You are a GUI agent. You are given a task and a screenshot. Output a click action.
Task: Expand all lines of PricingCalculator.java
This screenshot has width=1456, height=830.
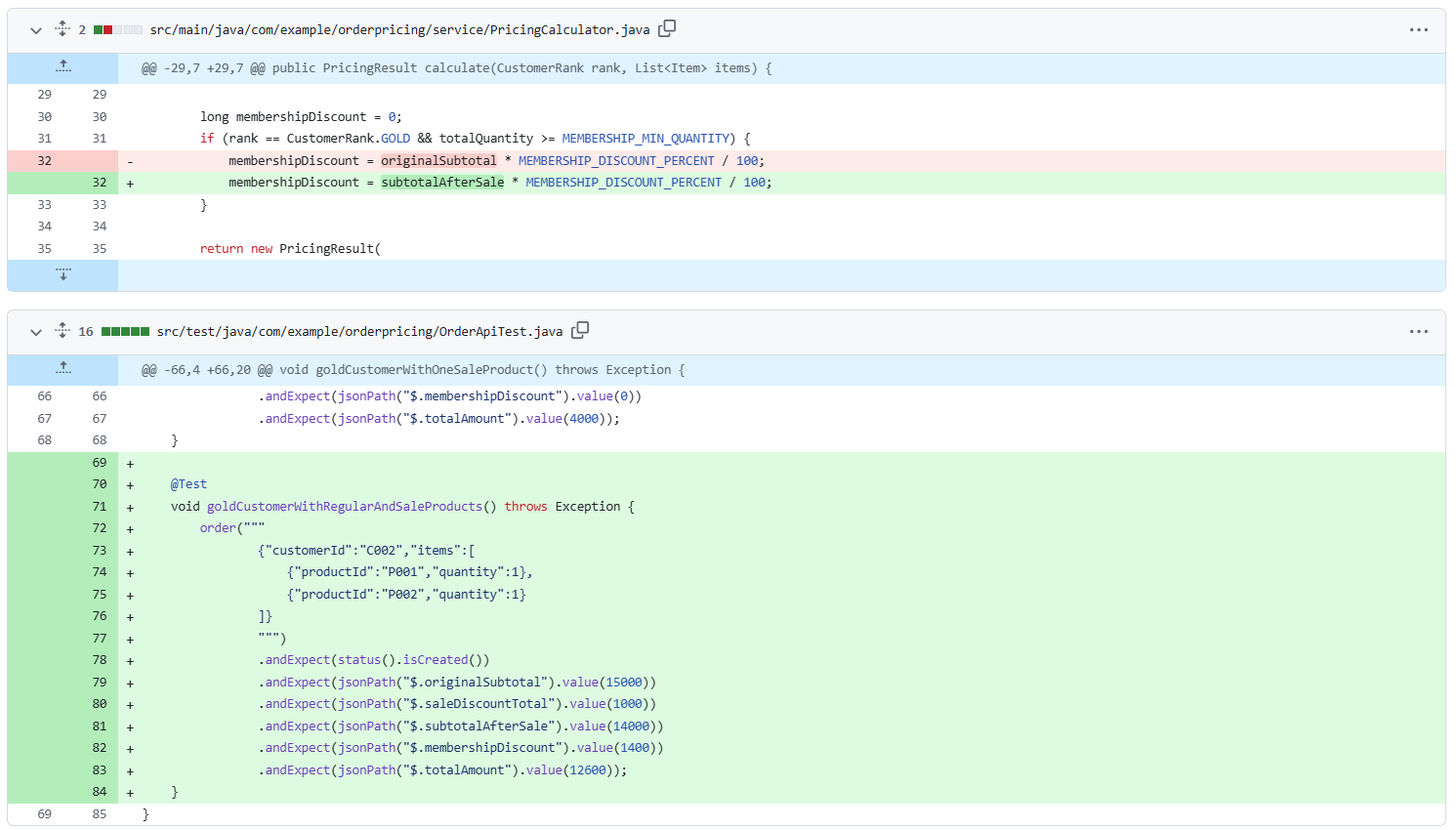point(62,29)
